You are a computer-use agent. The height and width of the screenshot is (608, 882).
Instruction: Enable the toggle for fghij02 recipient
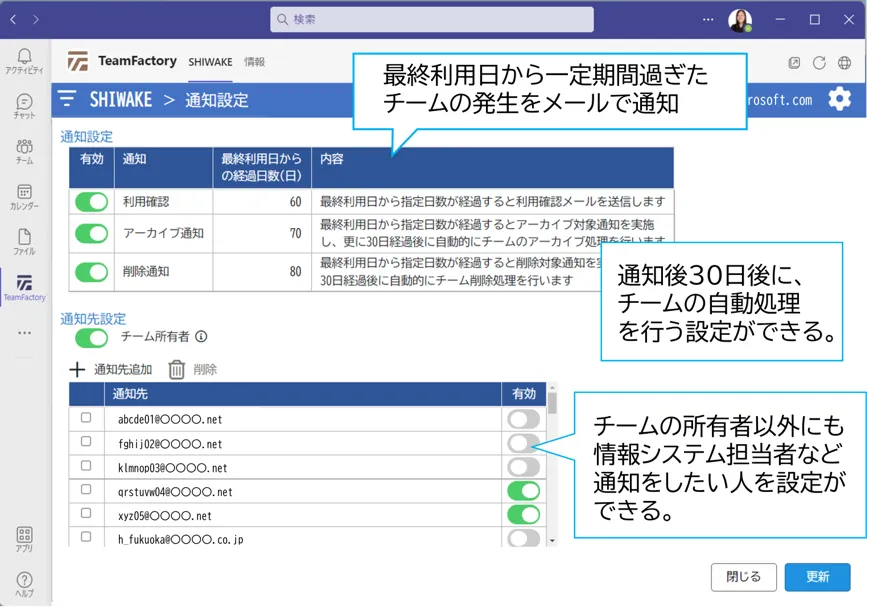point(523,443)
